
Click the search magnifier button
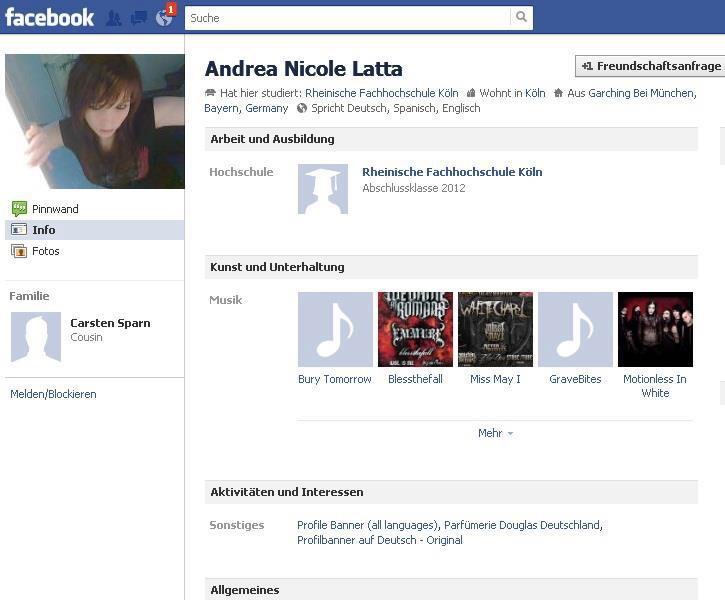tap(521, 17)
